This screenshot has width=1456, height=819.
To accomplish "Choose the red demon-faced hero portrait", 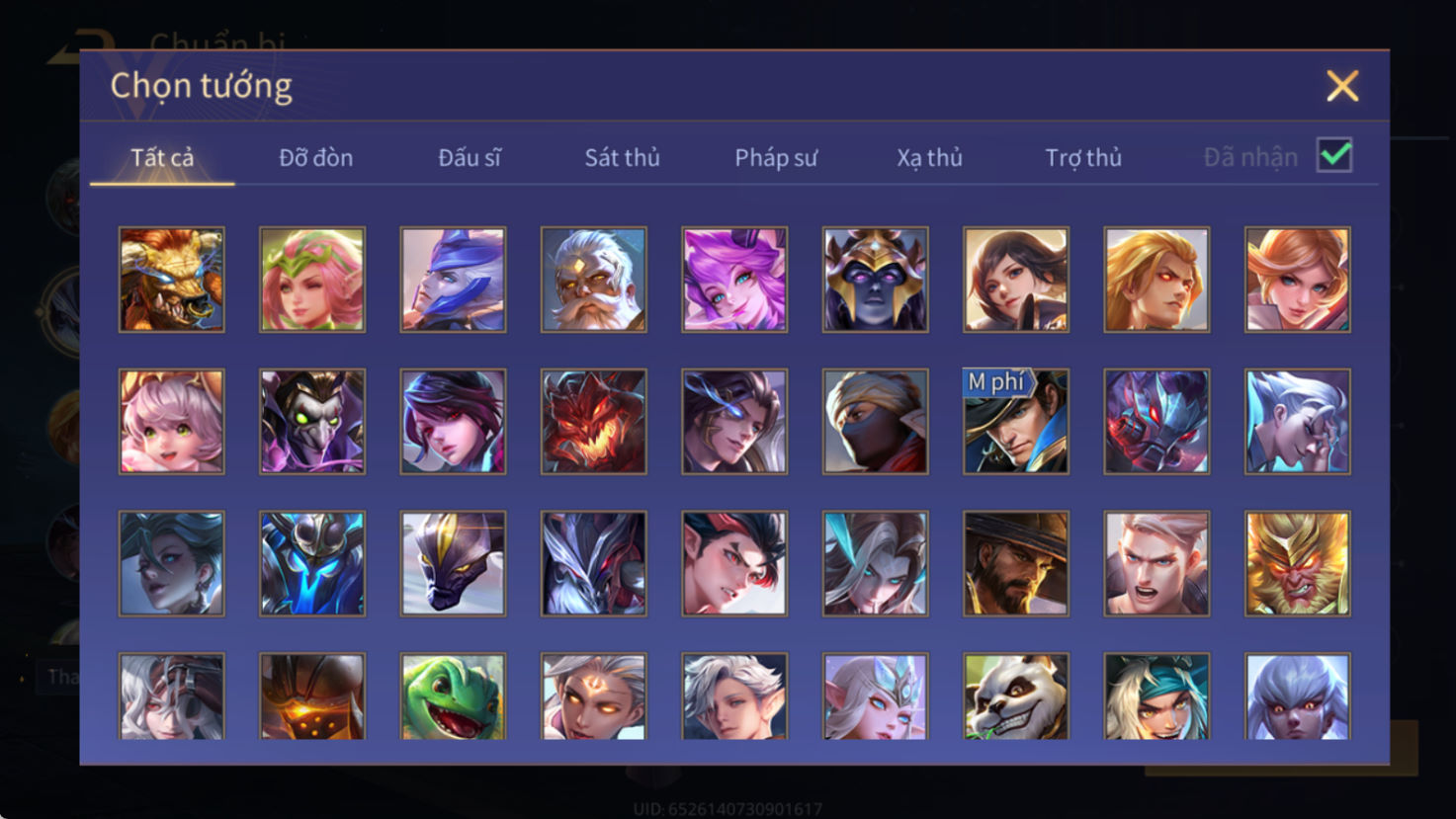I will point(594,422).
